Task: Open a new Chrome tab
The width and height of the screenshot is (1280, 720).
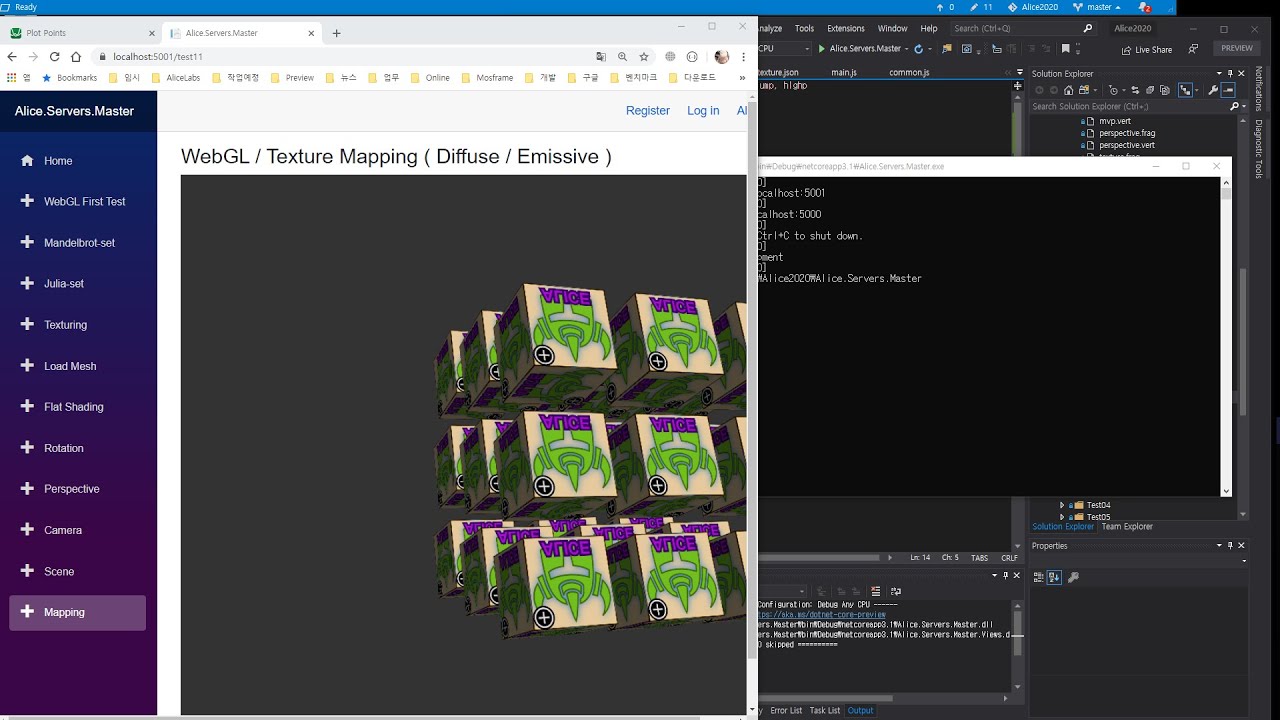Action: click(336, 33)
